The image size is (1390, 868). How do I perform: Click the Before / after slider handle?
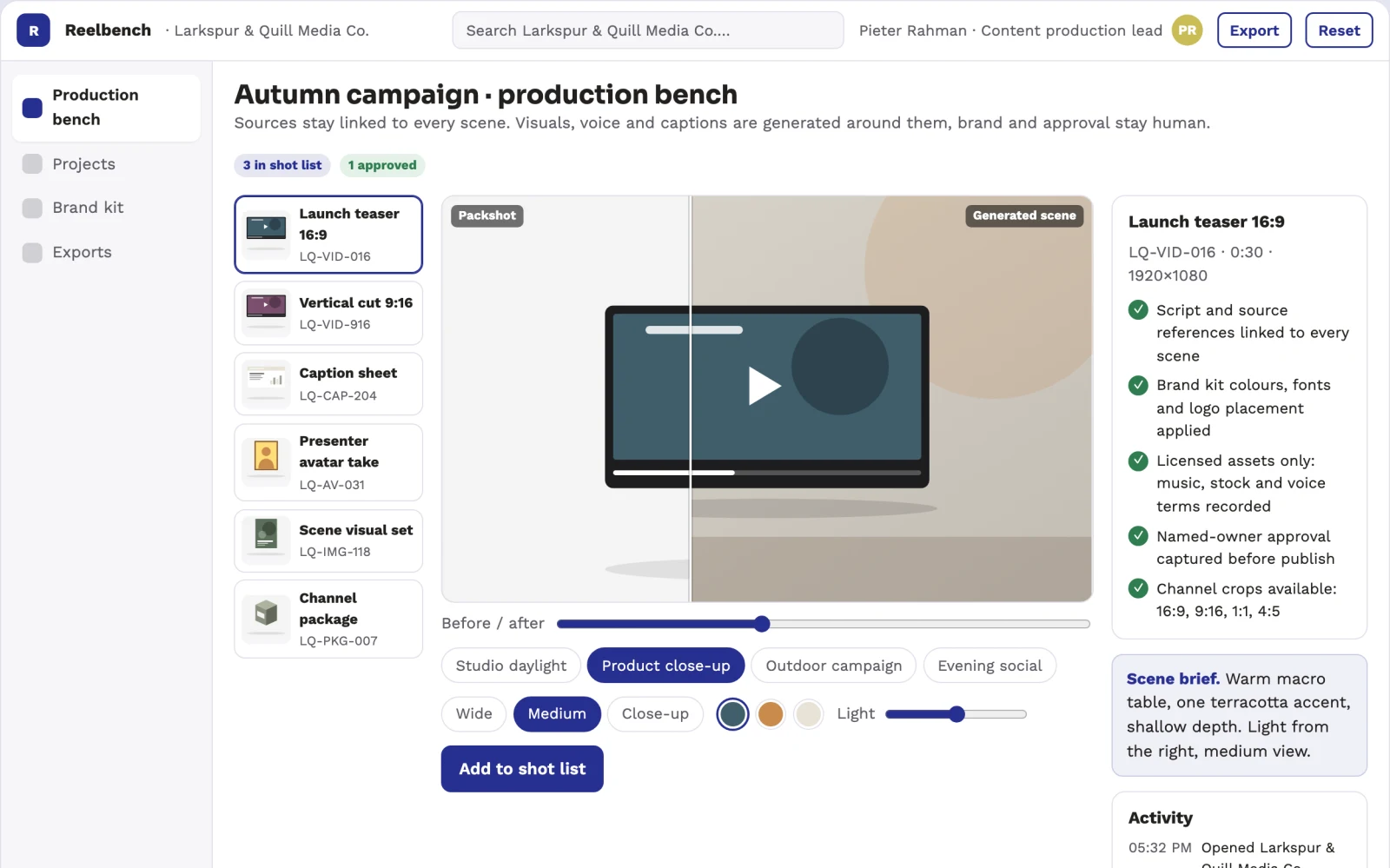click(x=762, y=624)
